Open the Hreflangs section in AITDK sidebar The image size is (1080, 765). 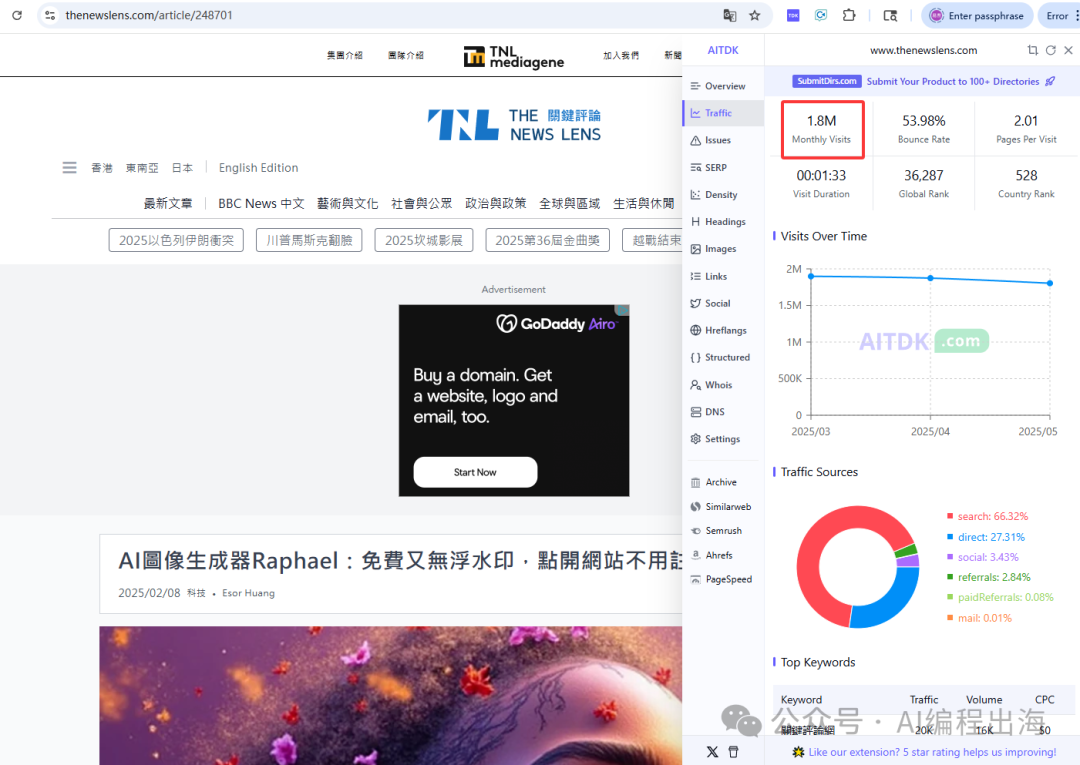[723, 331]
